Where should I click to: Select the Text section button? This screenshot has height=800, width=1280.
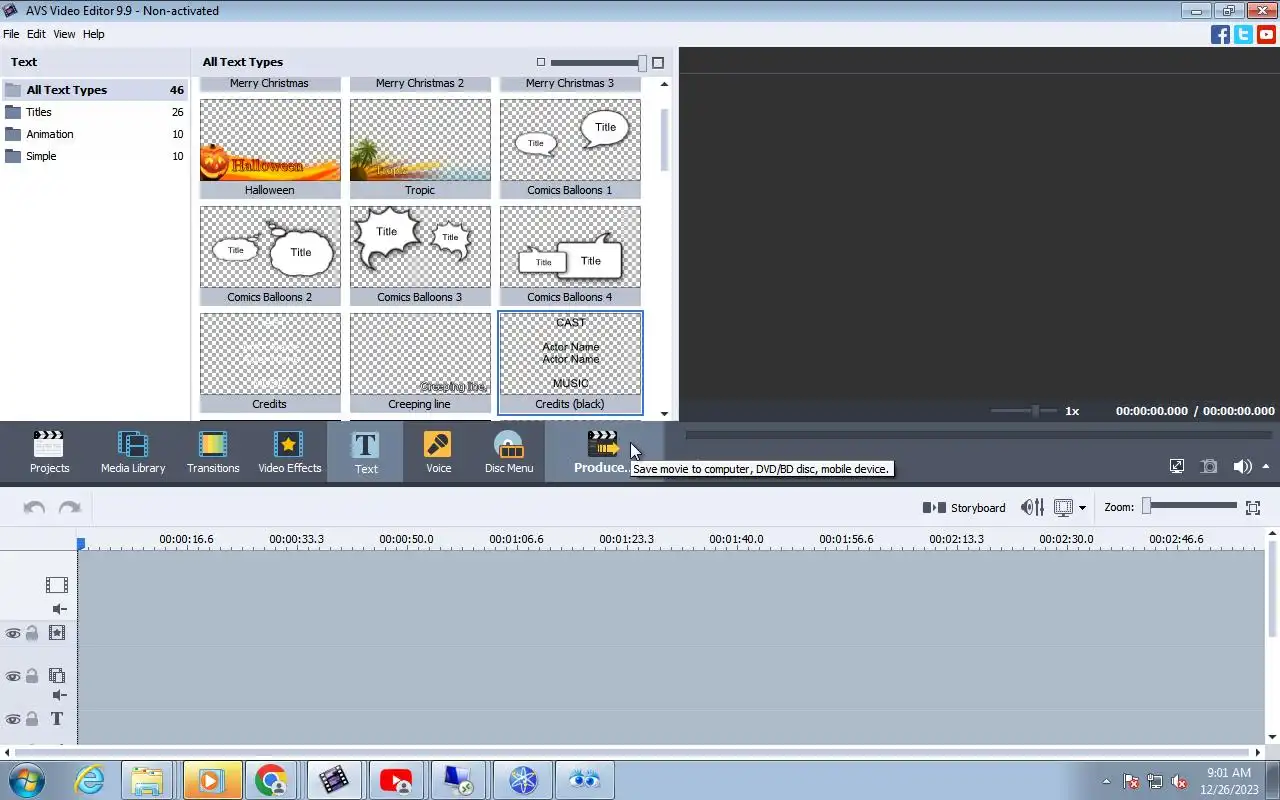coord(366,452)
